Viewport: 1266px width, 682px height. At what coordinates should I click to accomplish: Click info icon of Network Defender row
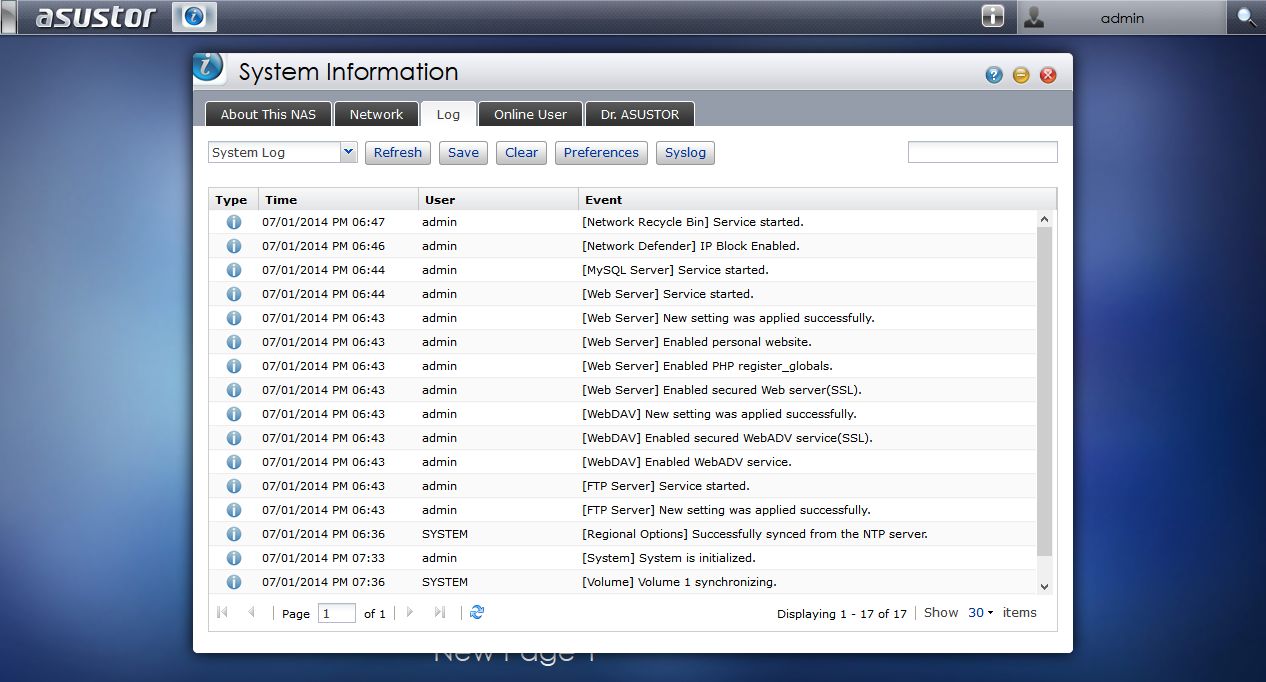[x=234, y=246]
